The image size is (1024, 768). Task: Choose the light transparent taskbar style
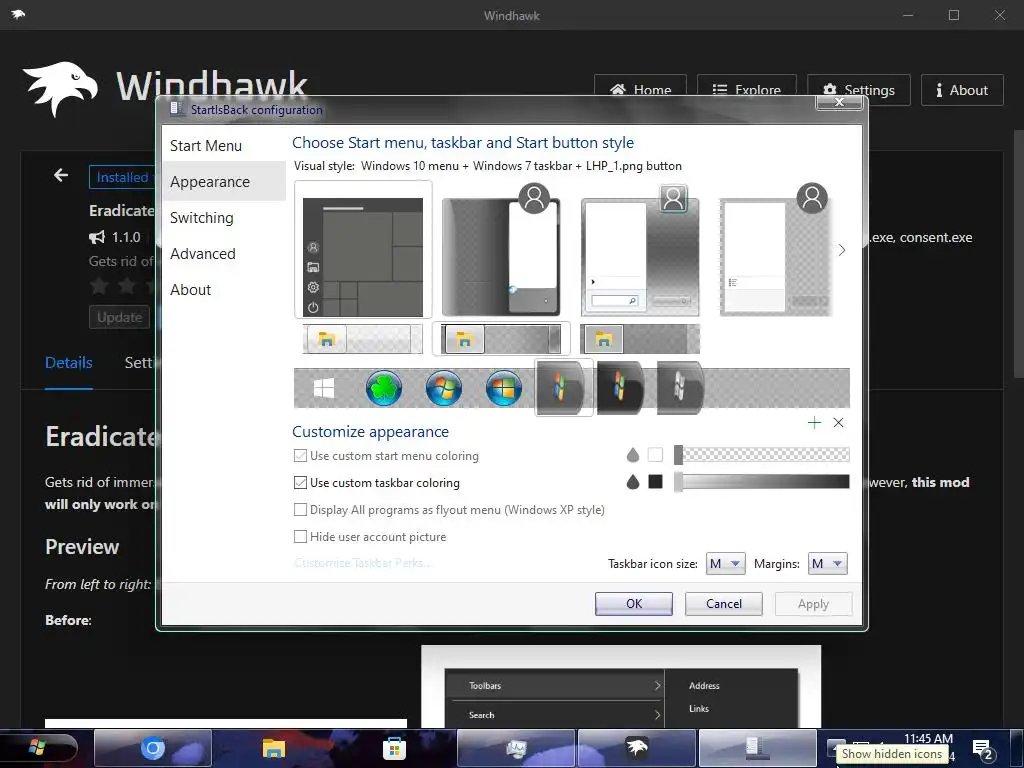(363, 339)
